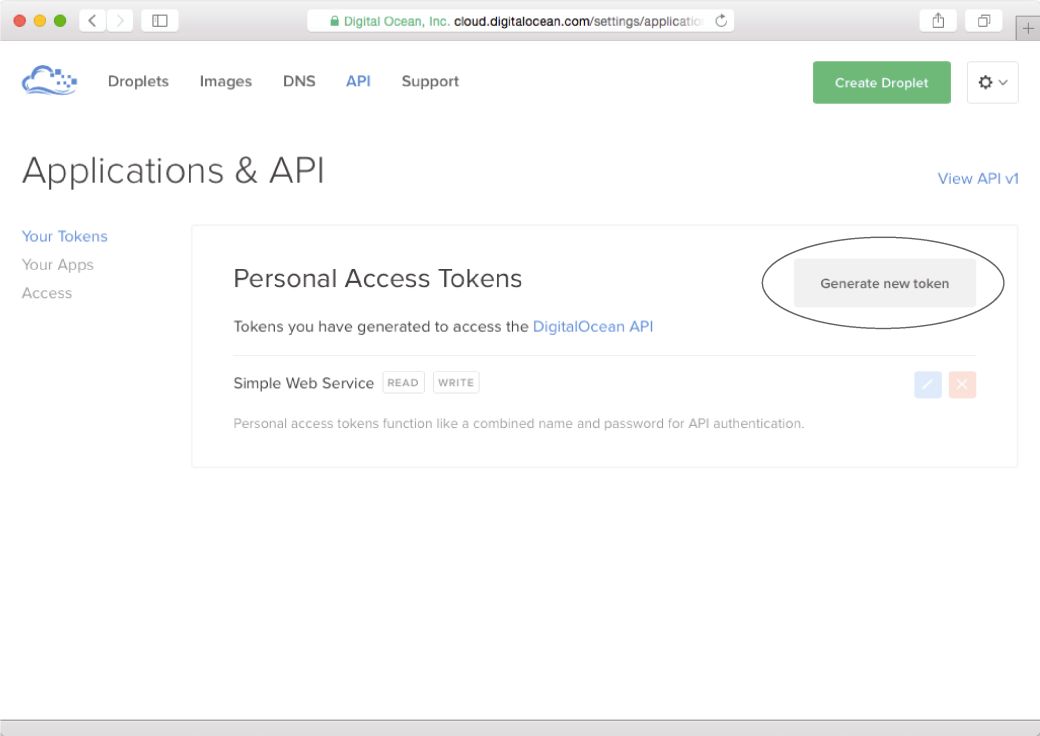Minimize the window with yellow button
1040x736 pixels.
pos(40,21)
